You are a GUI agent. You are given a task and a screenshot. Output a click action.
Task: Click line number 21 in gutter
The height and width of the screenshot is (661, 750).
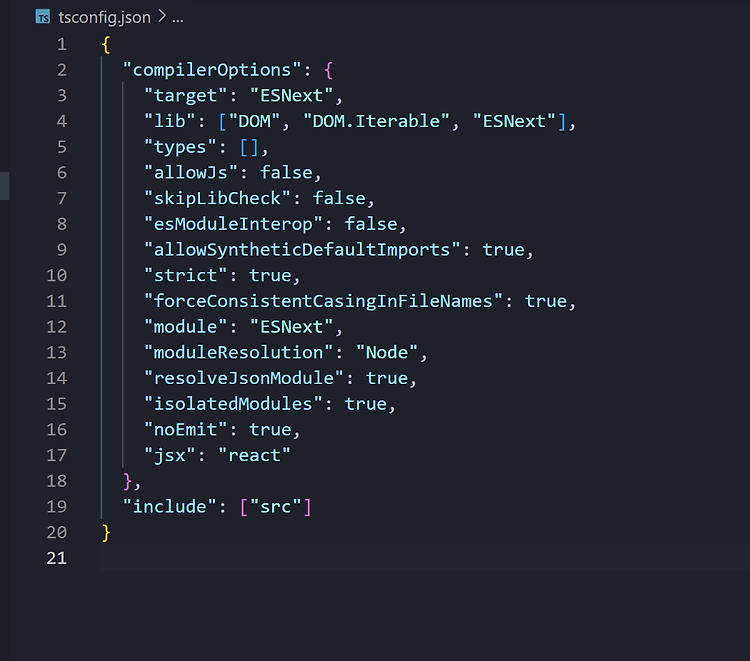(x=56, y=558)
